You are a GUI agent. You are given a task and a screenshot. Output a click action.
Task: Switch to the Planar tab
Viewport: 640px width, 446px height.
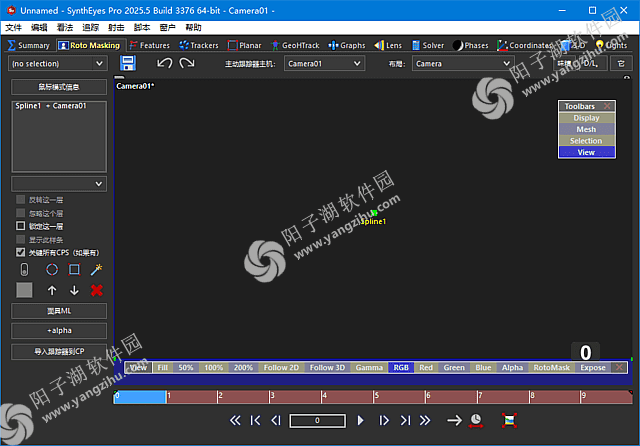click(x=244, y=45)
